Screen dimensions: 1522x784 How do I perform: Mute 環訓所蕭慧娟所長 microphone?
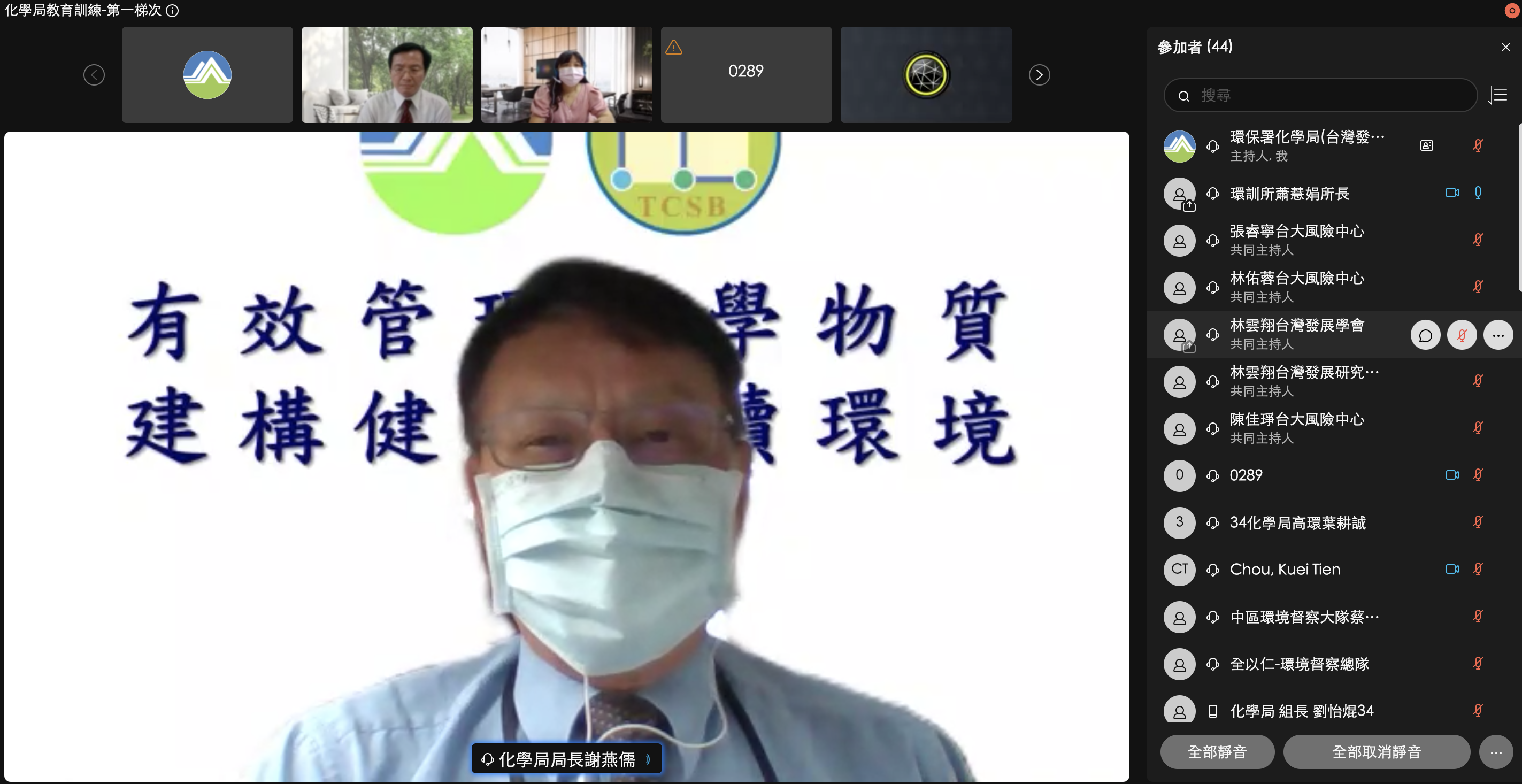pyautogui.click(x=1478, y=193)
